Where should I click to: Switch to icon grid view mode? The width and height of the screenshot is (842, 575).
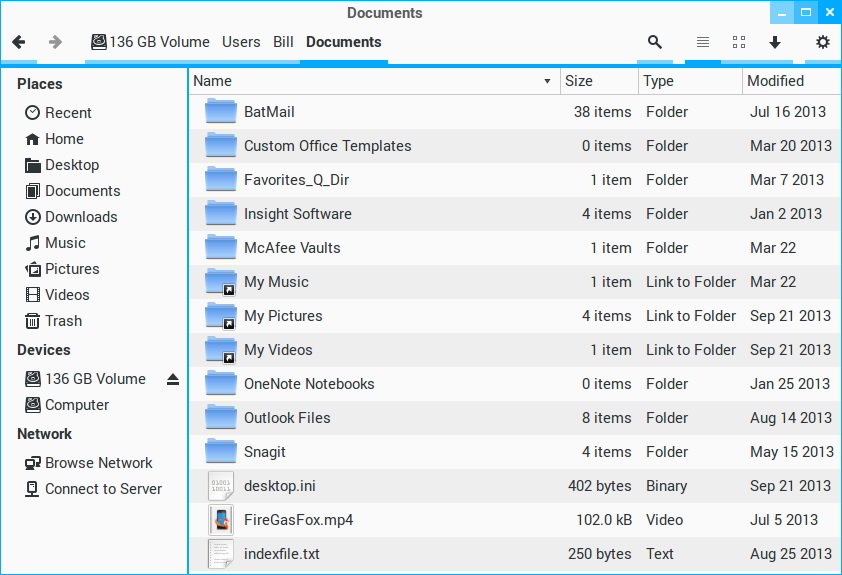point(739,42)
